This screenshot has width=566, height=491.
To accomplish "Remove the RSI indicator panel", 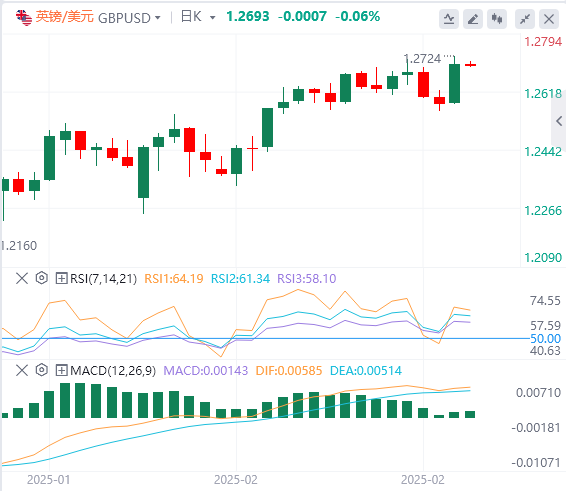I will tap(22, 278).
